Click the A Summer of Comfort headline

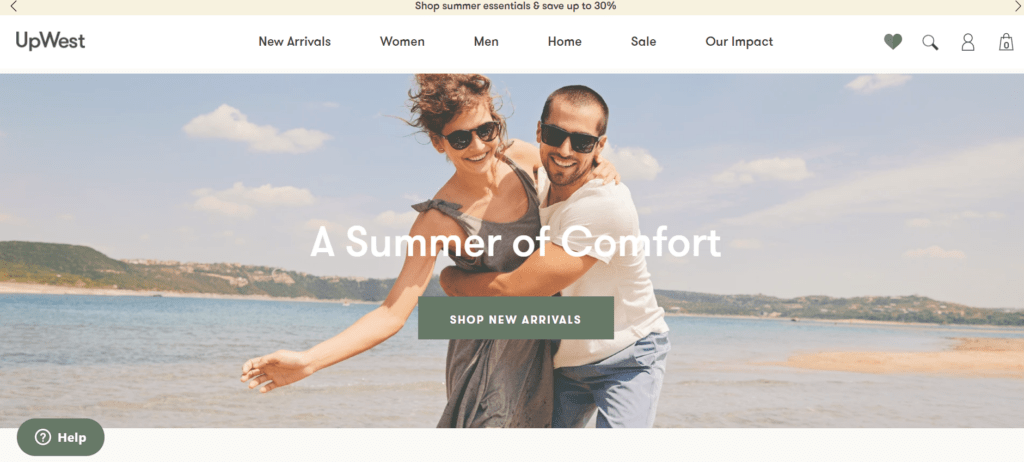coord(515,242)
